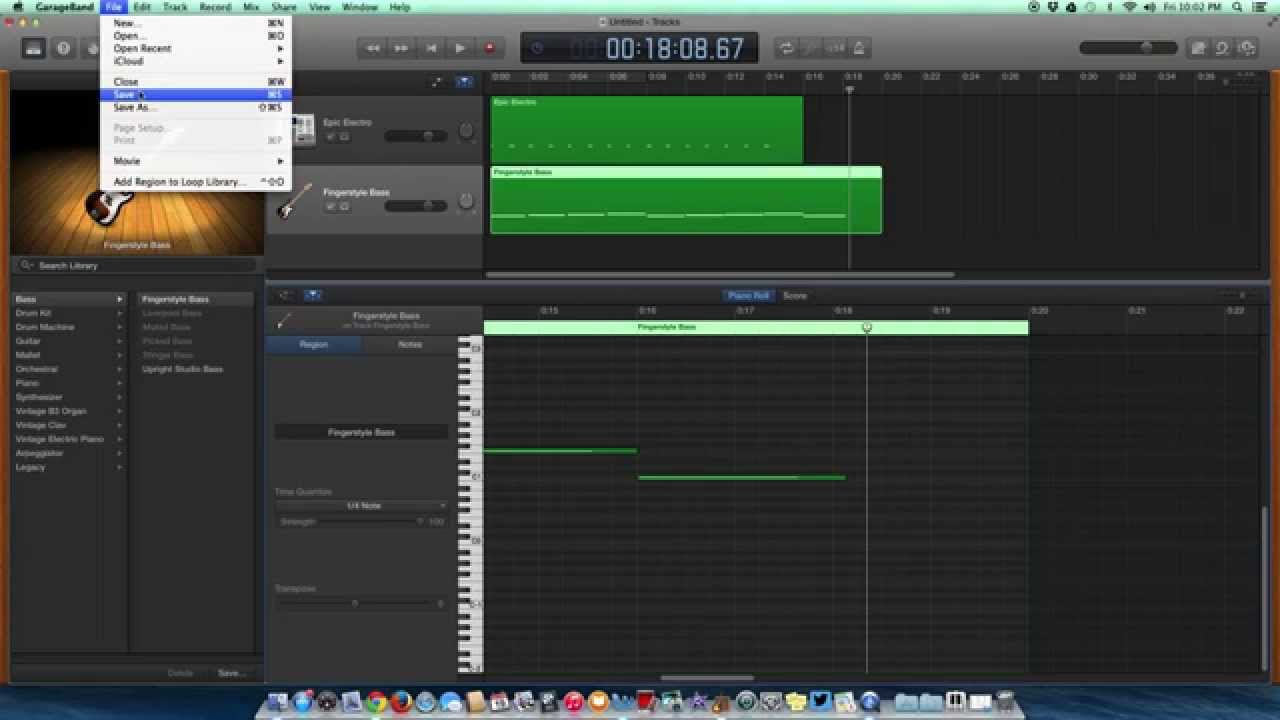The height and width of the screenshot is (720, 1280).
Task: Open the Media Browser button
Action: [x=1246, y=47]
